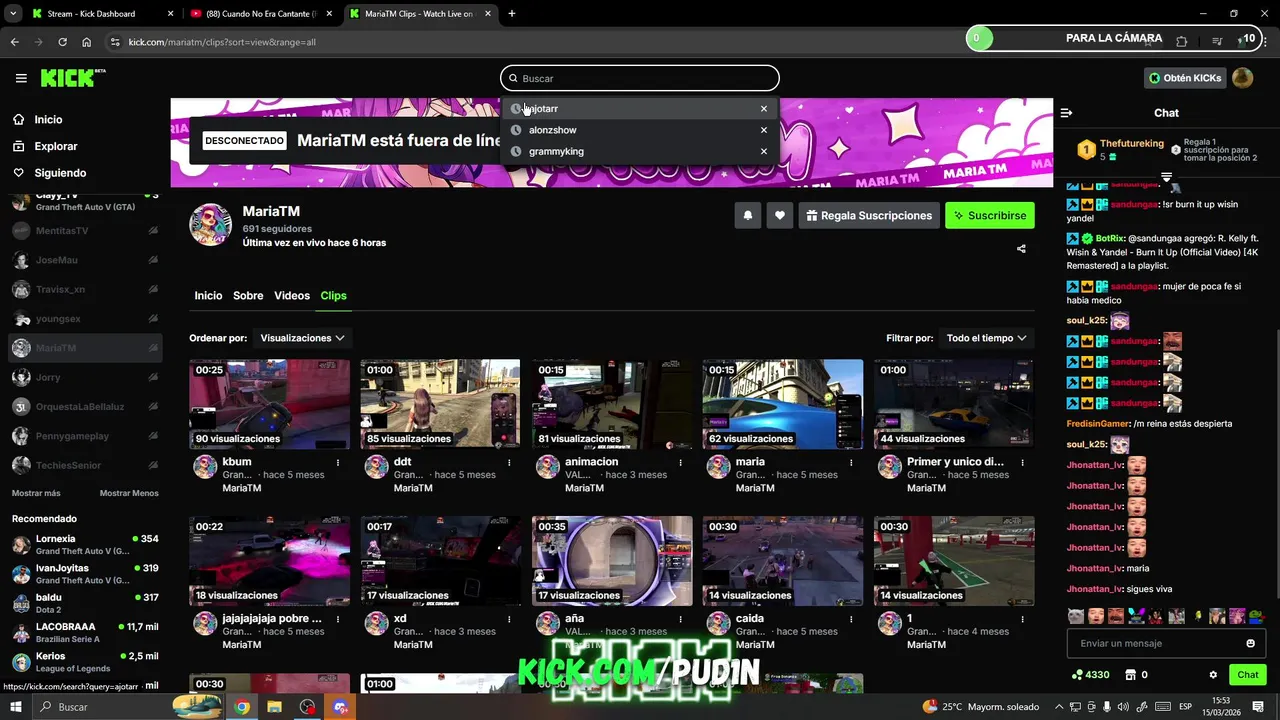Open options menu for ddt clip
This screenshot has width=1280, height=720.
click(509, 462)
